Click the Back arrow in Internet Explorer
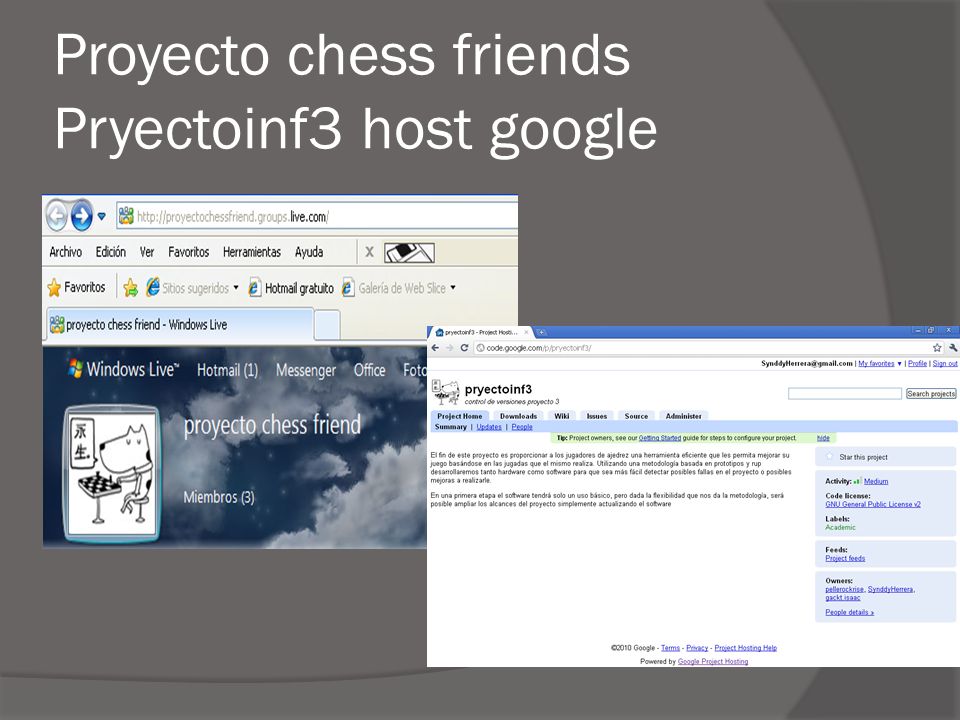 tap(57, 216)
